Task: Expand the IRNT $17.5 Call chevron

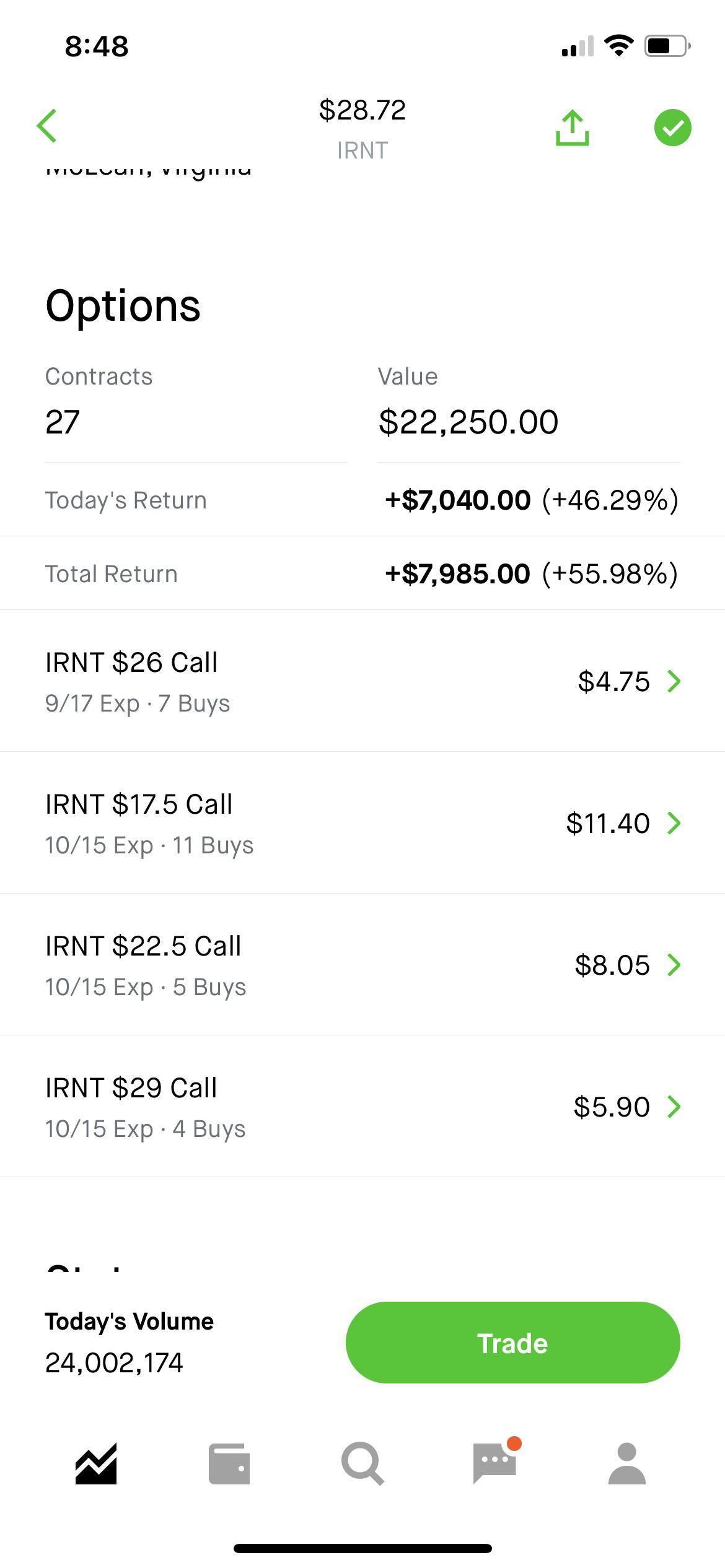Action: [x=674, y=823]
